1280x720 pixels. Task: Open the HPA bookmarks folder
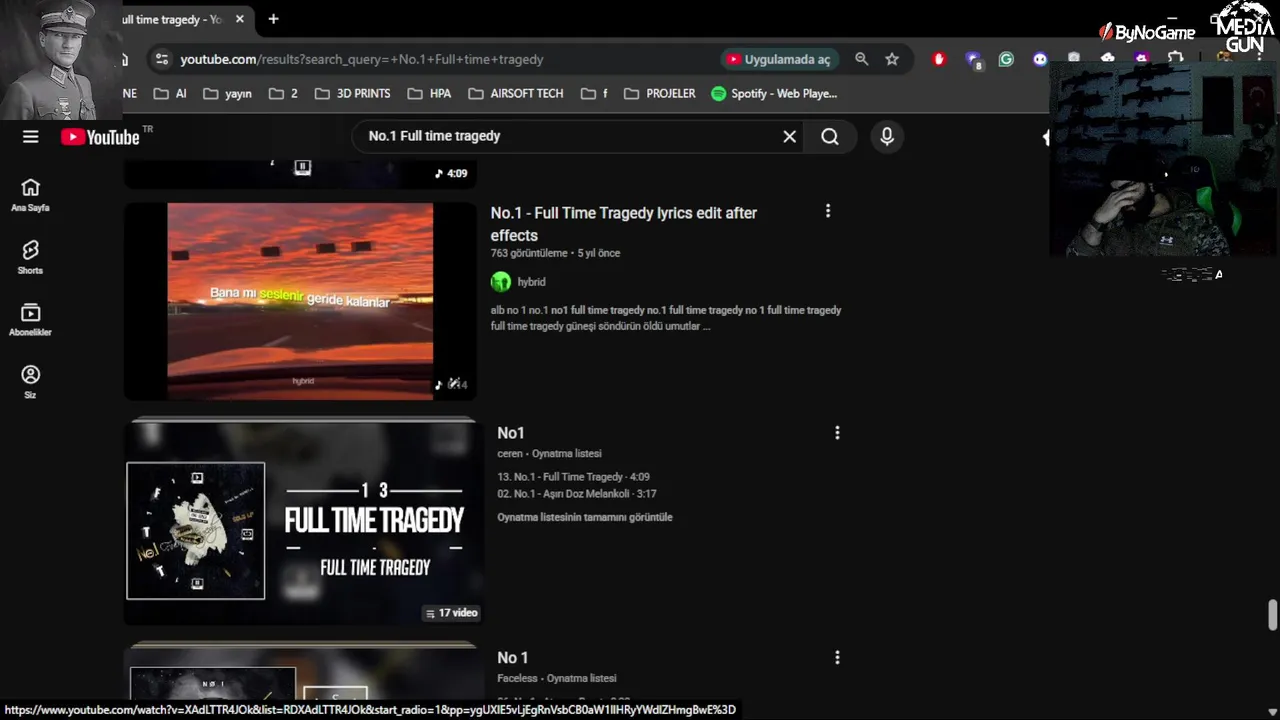coord(429,93)
